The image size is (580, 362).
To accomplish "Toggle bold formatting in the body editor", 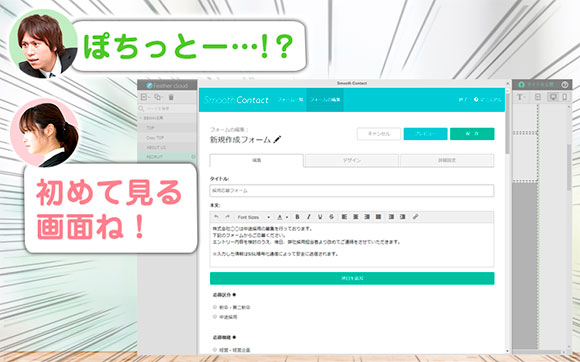I will click(297, 217).
